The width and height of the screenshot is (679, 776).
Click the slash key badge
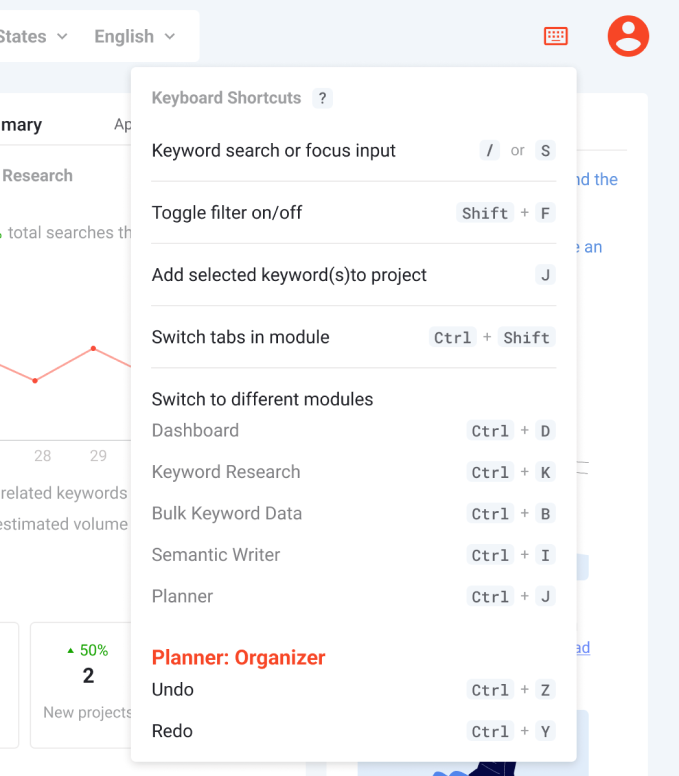[489, 150]
